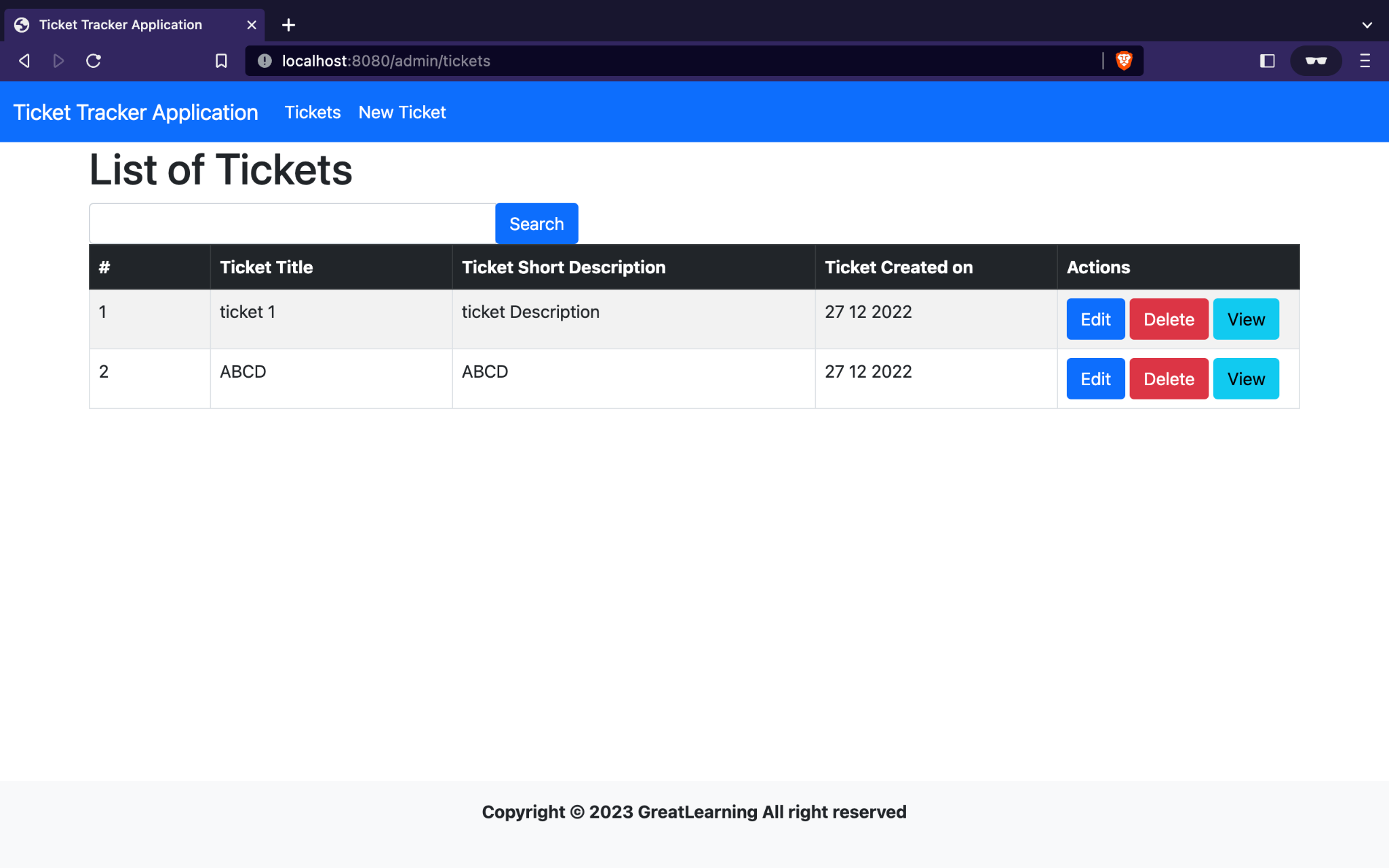Open a new browser tab
1389x868 pixels.
click(x=288, y=25)
